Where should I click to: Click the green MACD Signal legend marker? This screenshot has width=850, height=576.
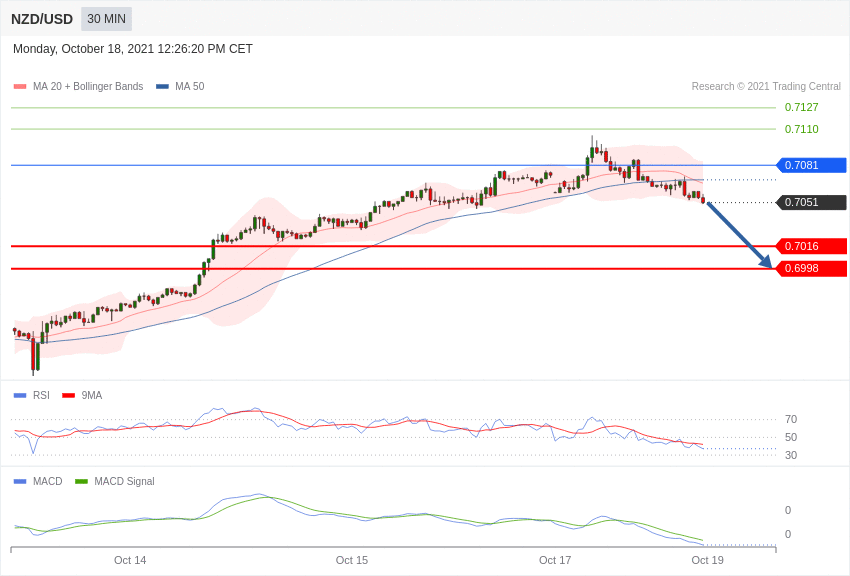81,481
